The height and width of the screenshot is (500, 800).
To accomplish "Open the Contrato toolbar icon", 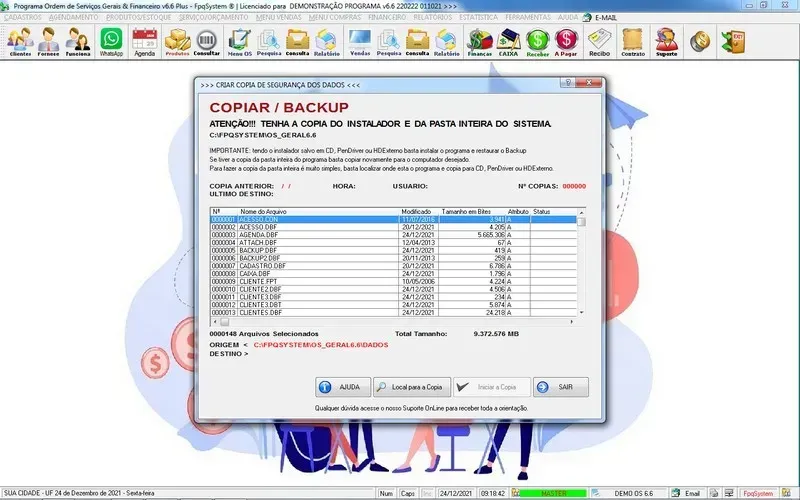I will click(x=633, y=41).
